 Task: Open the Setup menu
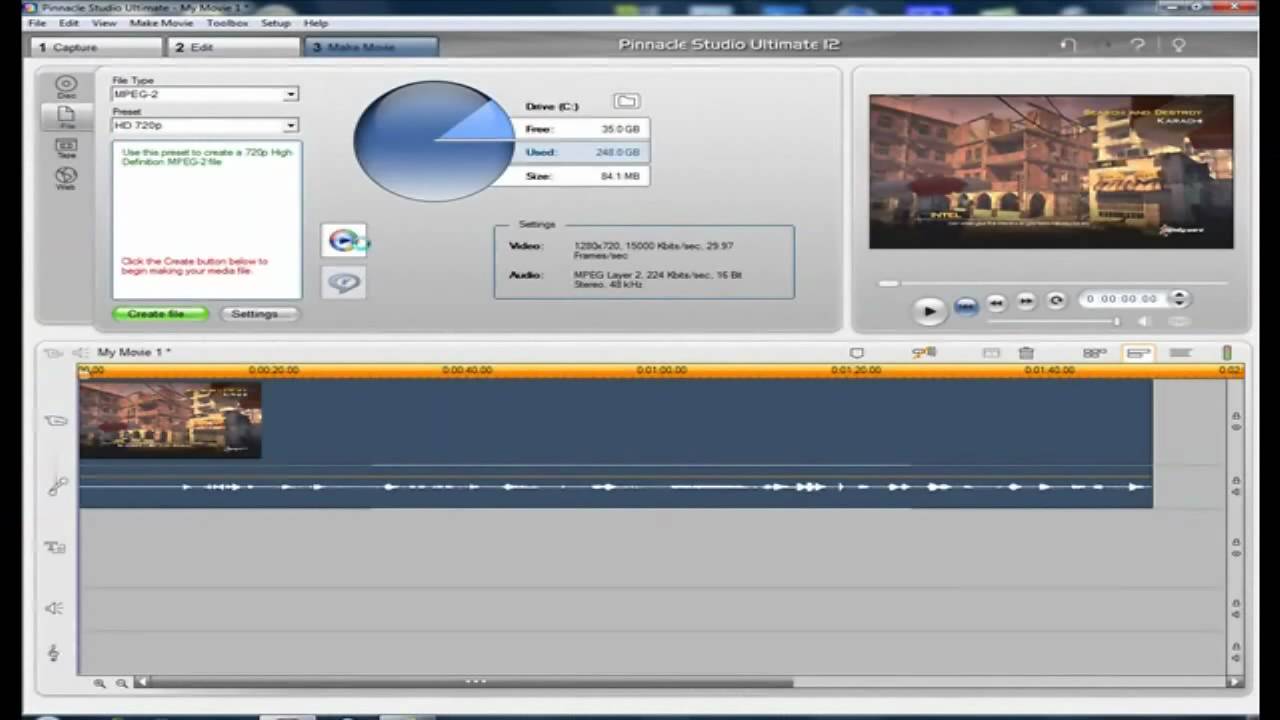coord(275,23)
